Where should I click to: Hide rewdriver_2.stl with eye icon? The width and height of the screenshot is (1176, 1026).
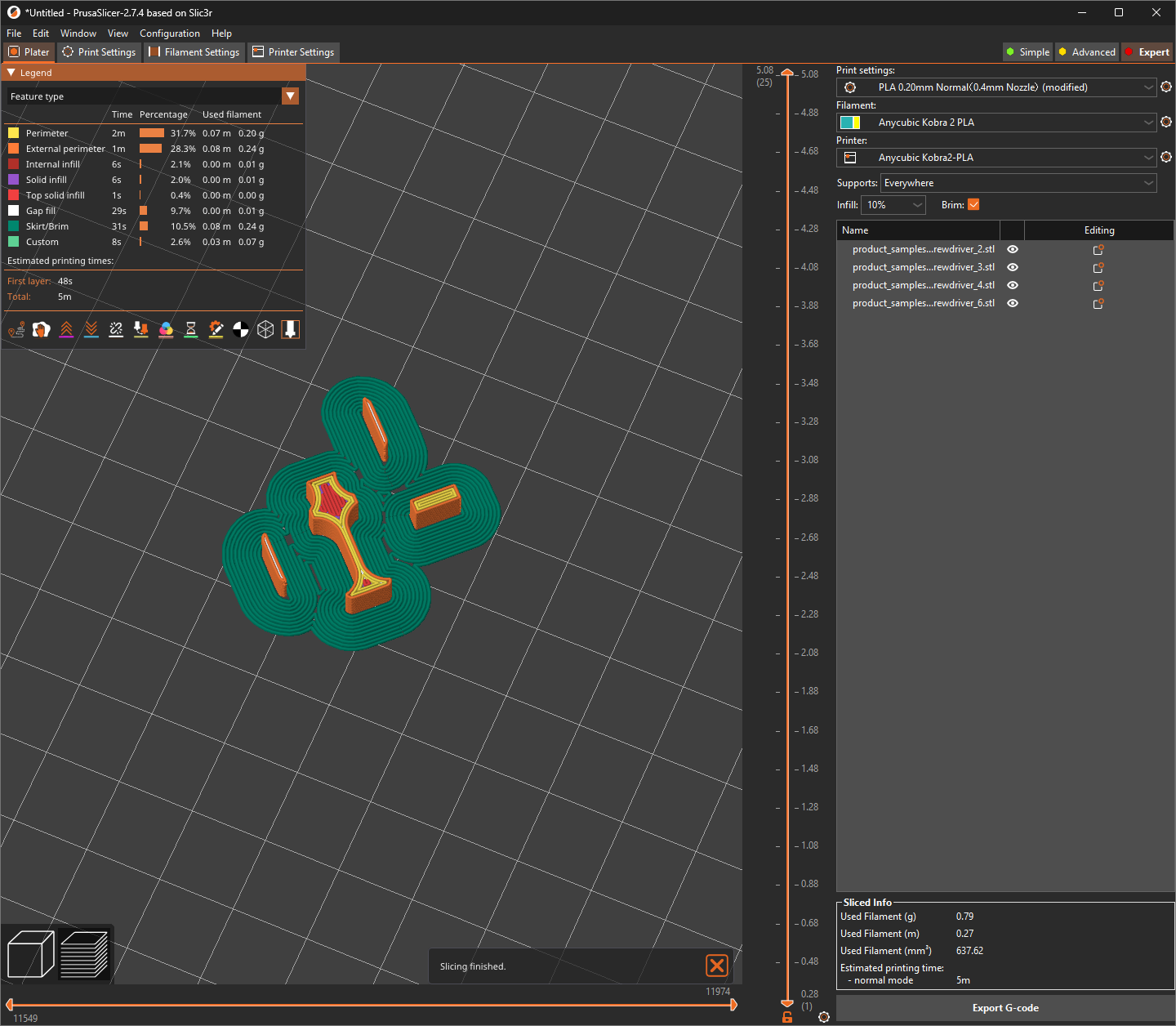tap(1013, 249)
